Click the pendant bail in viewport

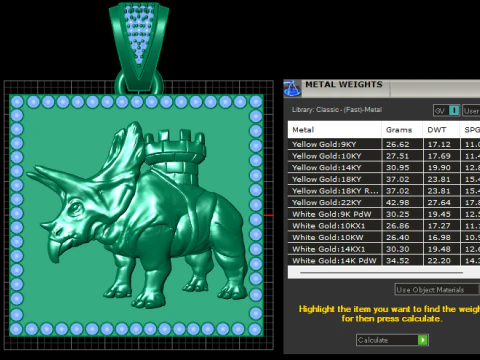(x=139, y=47)
